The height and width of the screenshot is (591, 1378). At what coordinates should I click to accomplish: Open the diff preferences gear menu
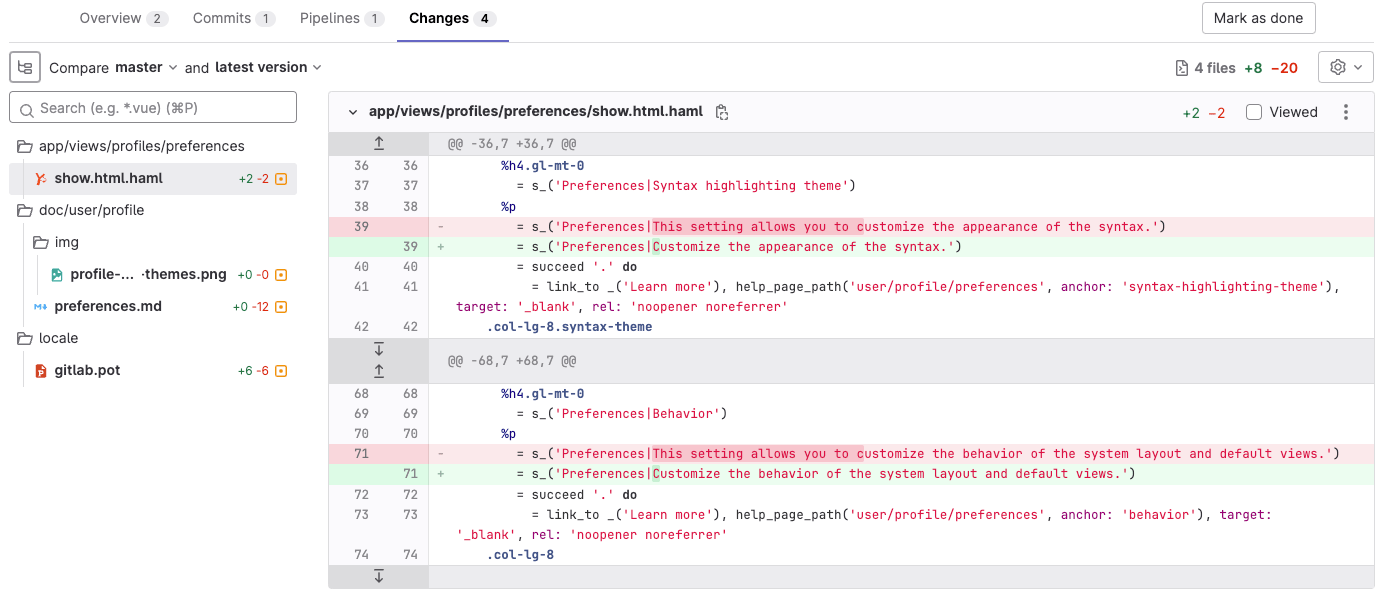pyautogui.click(x=1345, y=67)
